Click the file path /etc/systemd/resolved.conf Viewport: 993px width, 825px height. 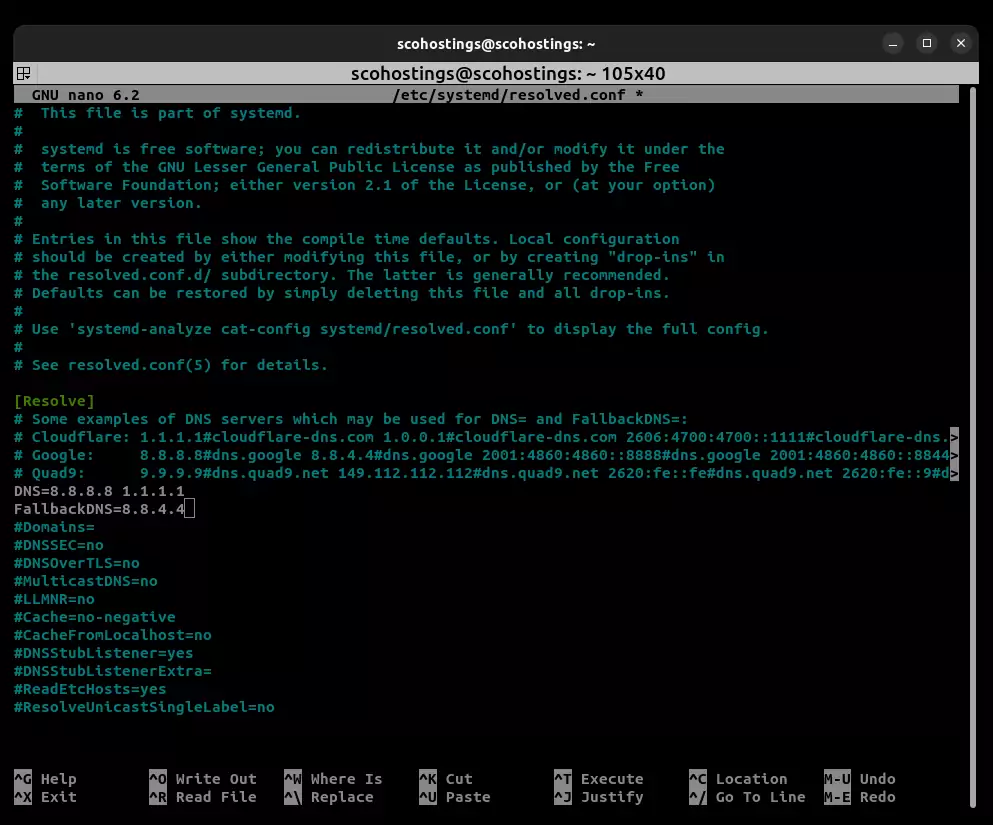(509, 95)
